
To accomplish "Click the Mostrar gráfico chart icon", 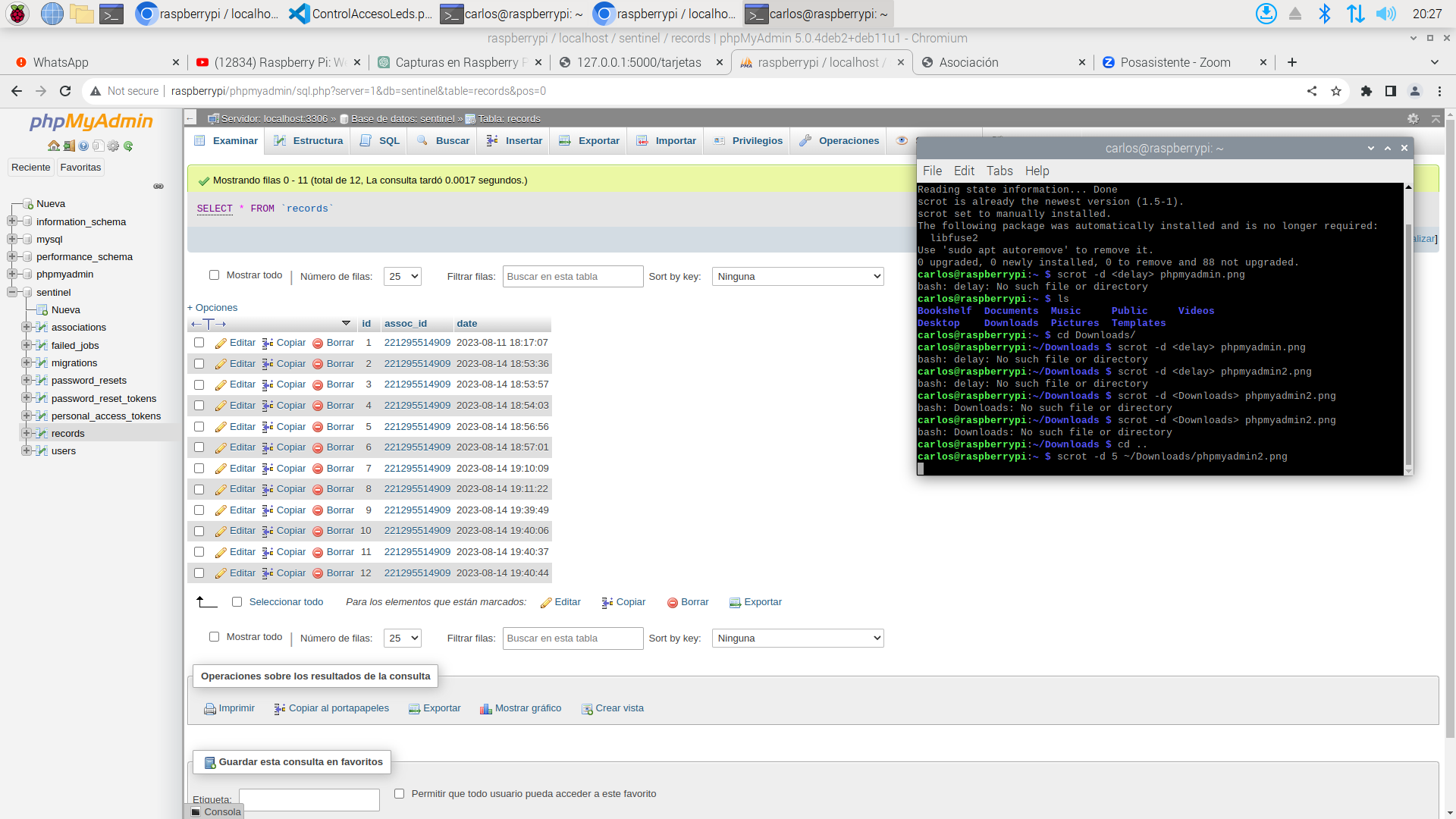I will [x=486, y=709].
